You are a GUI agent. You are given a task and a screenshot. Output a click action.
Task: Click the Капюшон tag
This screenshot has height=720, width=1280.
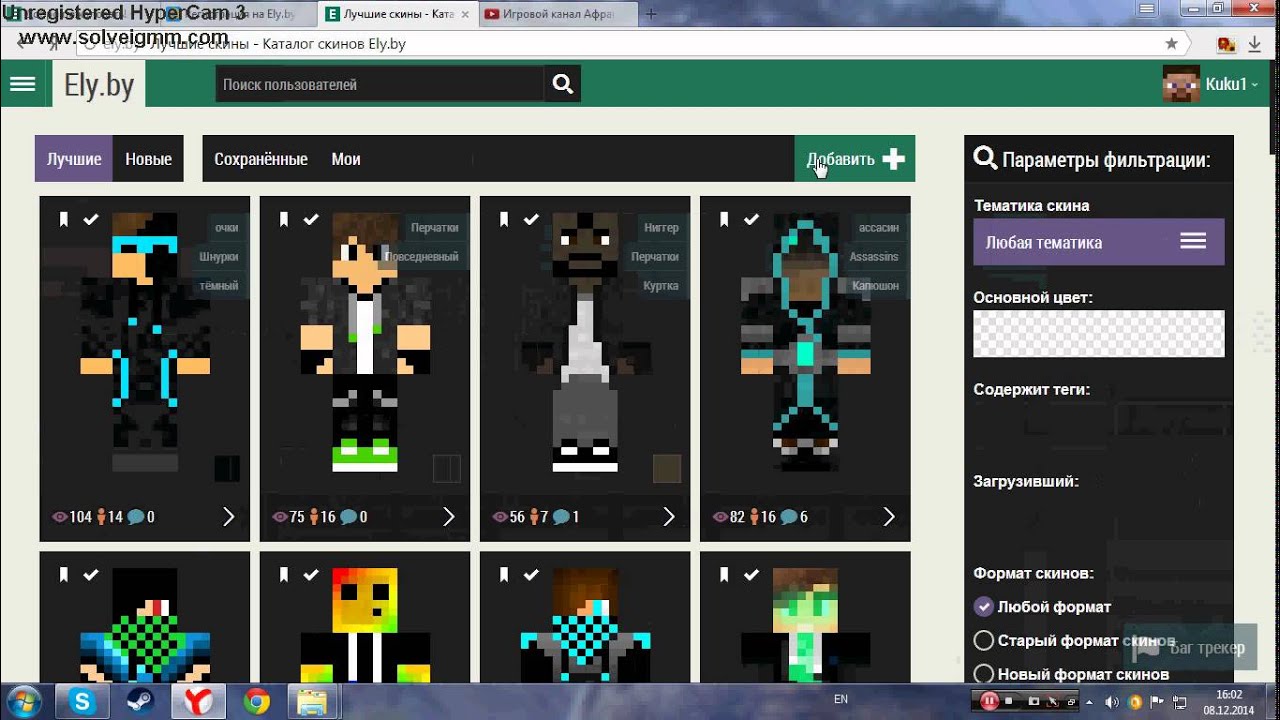tap(875, 285)
